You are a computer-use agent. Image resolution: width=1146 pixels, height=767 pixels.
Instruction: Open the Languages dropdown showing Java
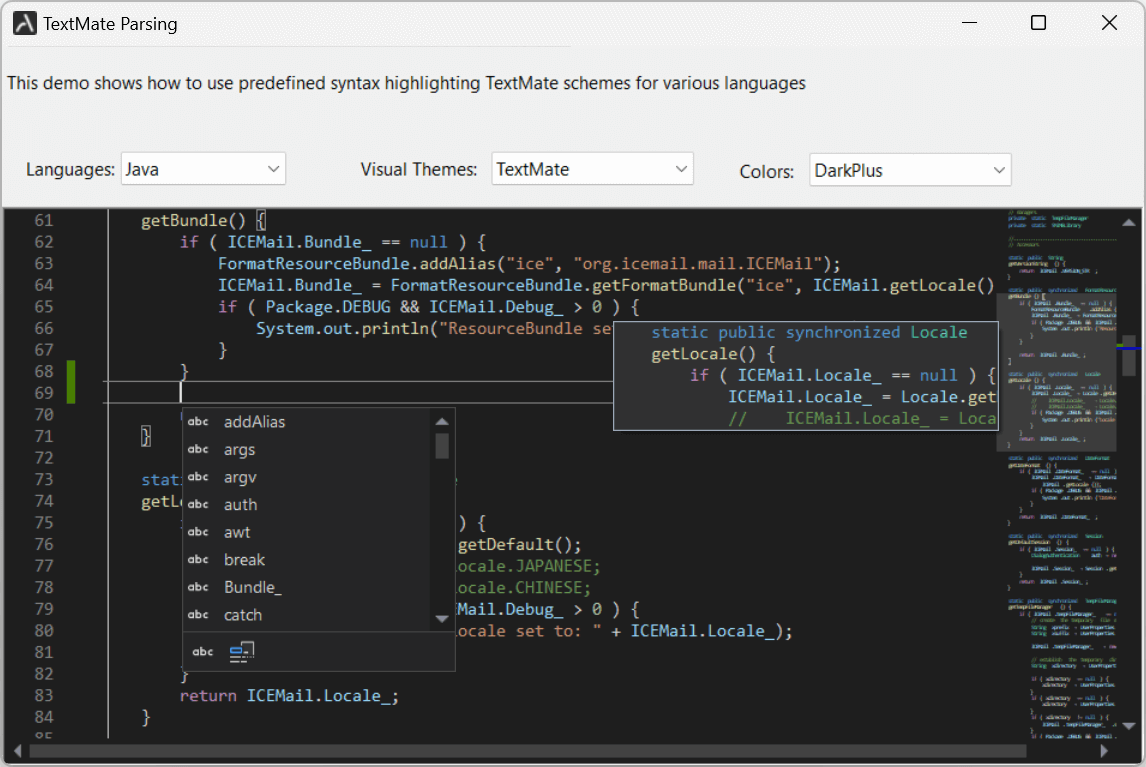click(x=203, y=170)
